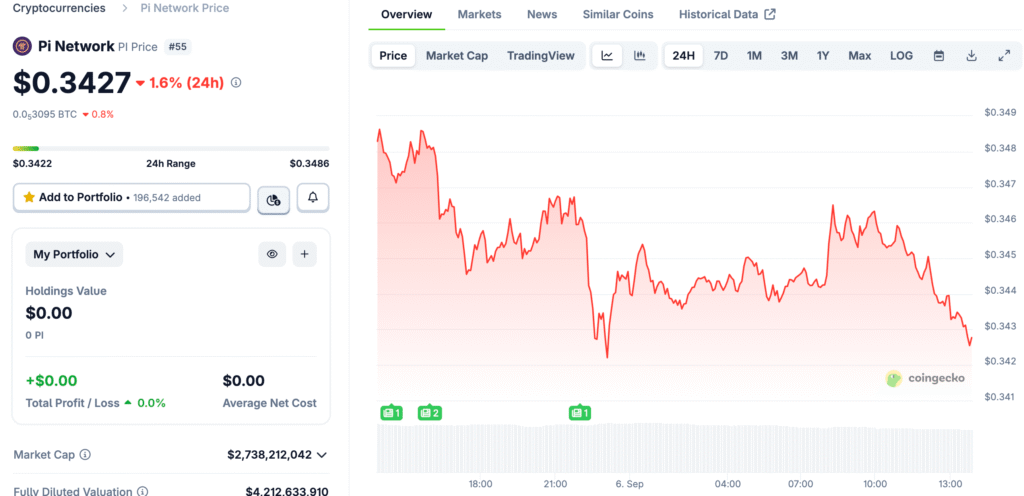Image resolution: width=1024 pixels, height=496 pixels.
Task: Click the $2,738,212,042 market cap value
Action: [x=269, y=454]
